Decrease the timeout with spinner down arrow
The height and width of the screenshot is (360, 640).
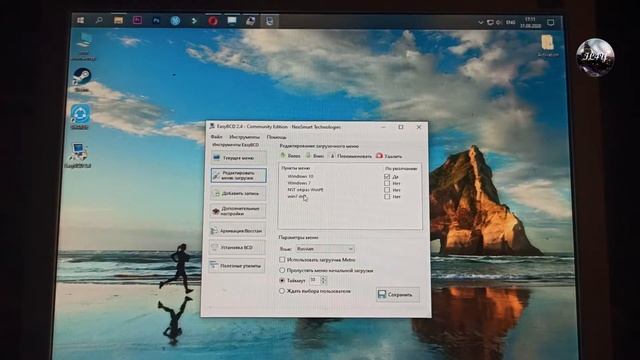pos(324,282)
